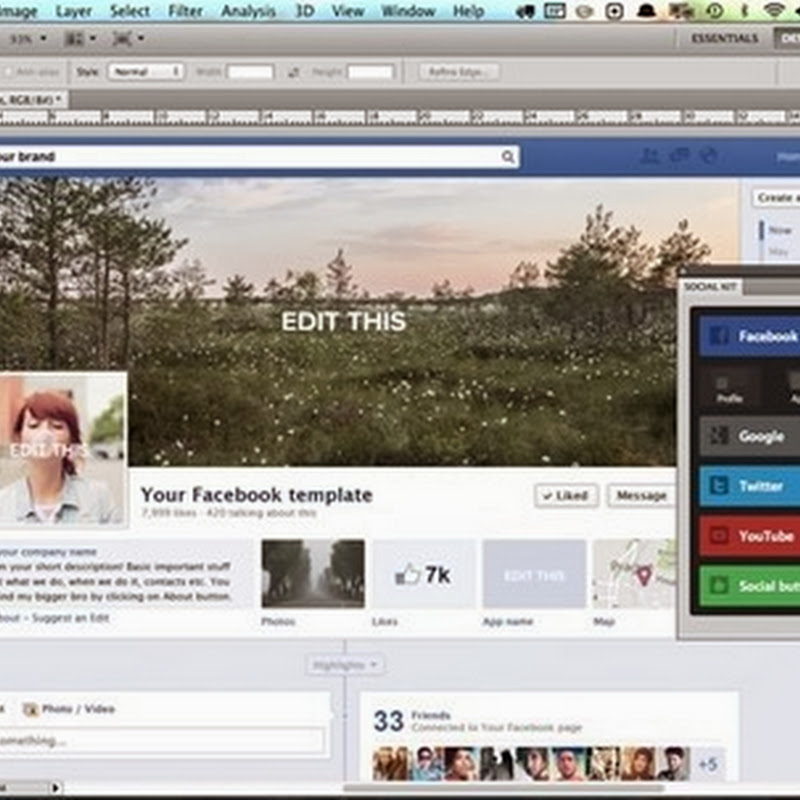Click the Width input field

tap(251, 72)
